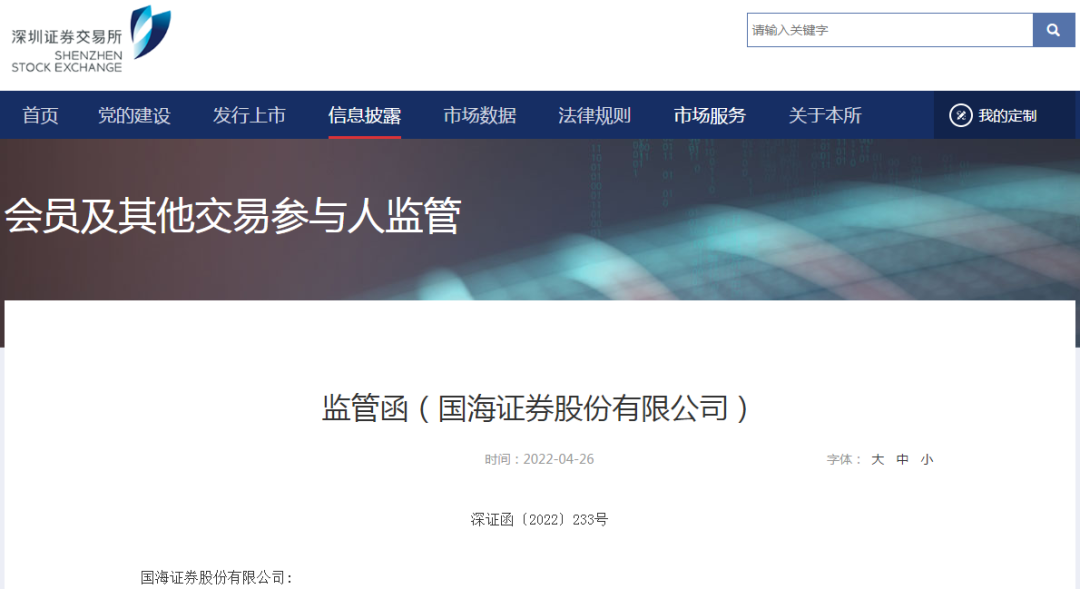Set font size to 中

(902, 459)
